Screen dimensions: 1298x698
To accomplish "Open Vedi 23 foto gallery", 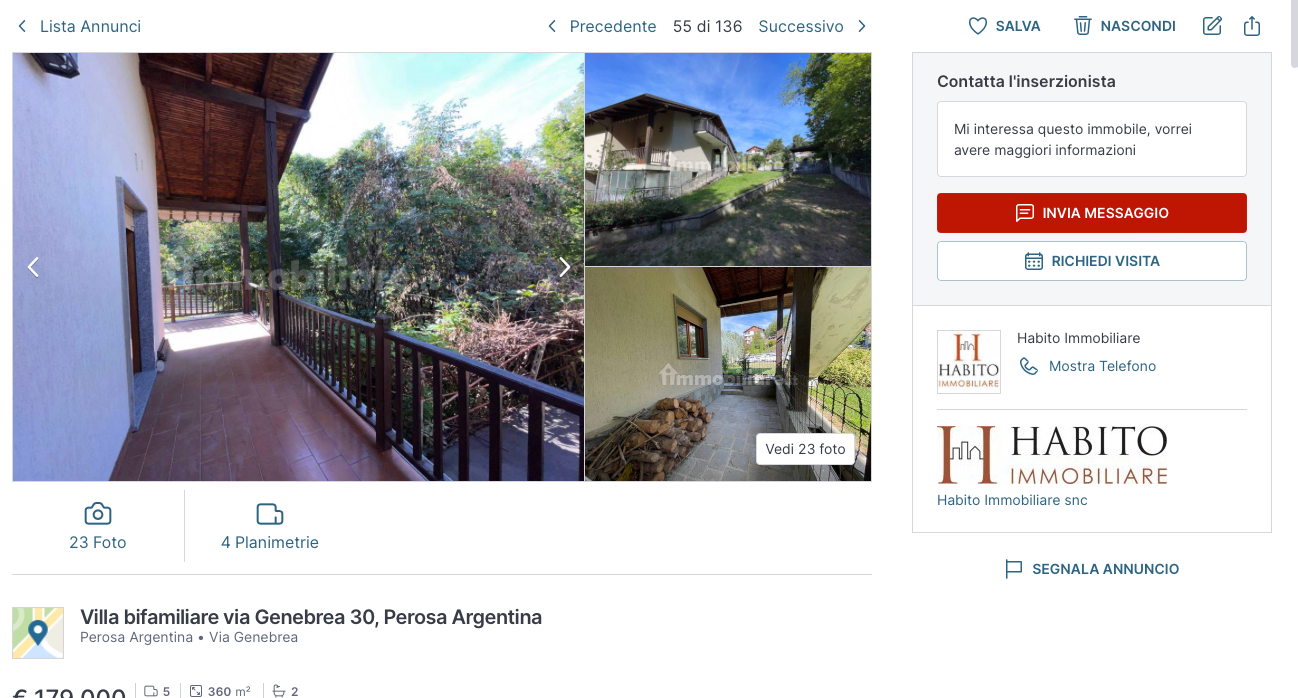I will tap(805, 449).
